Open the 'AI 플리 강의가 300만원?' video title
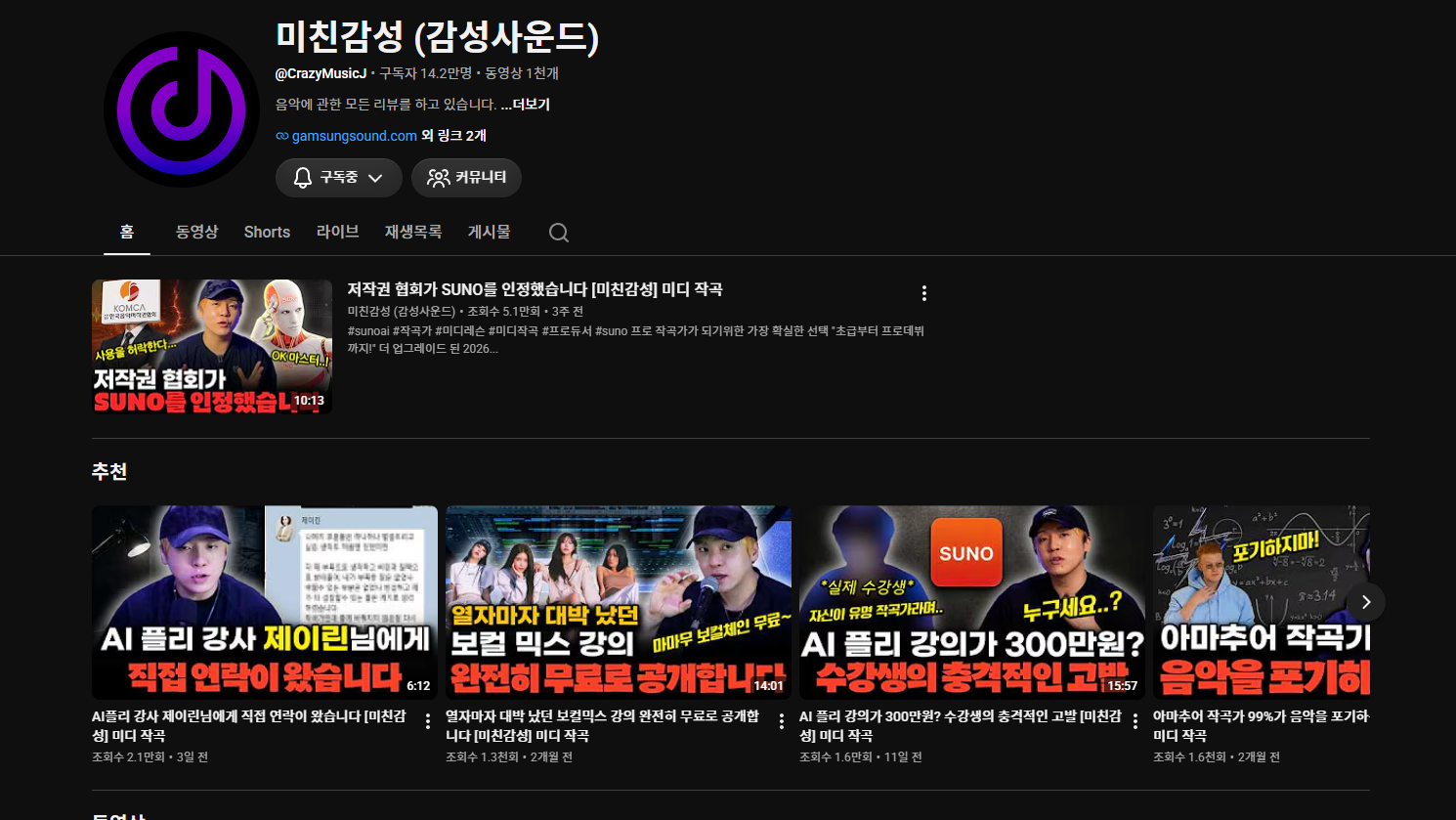This screenshot has height=820, width=1456. point(961,725)
